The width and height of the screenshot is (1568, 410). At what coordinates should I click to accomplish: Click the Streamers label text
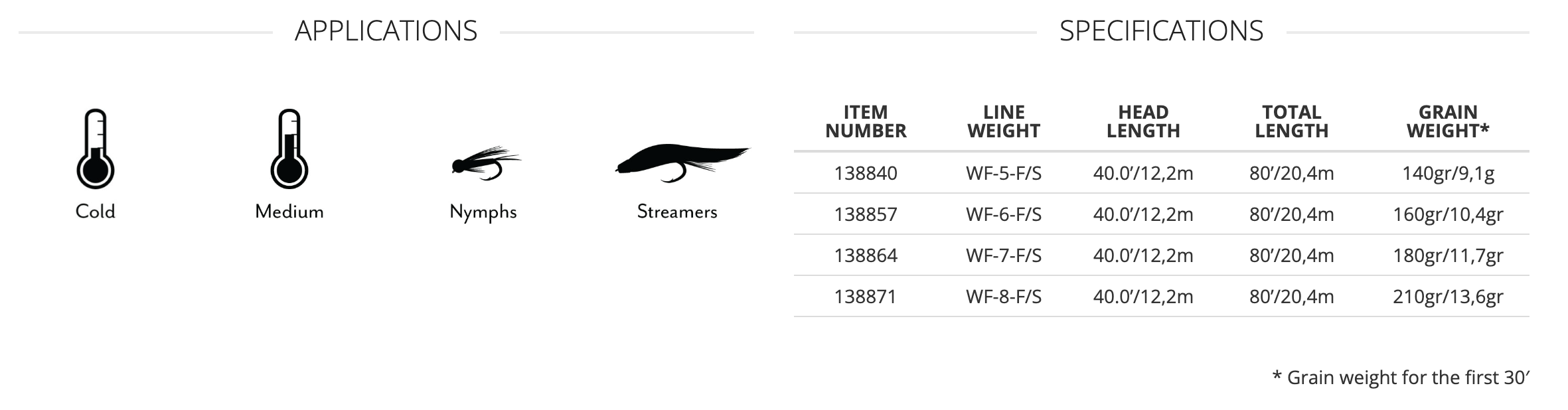[x=677, y=212]
